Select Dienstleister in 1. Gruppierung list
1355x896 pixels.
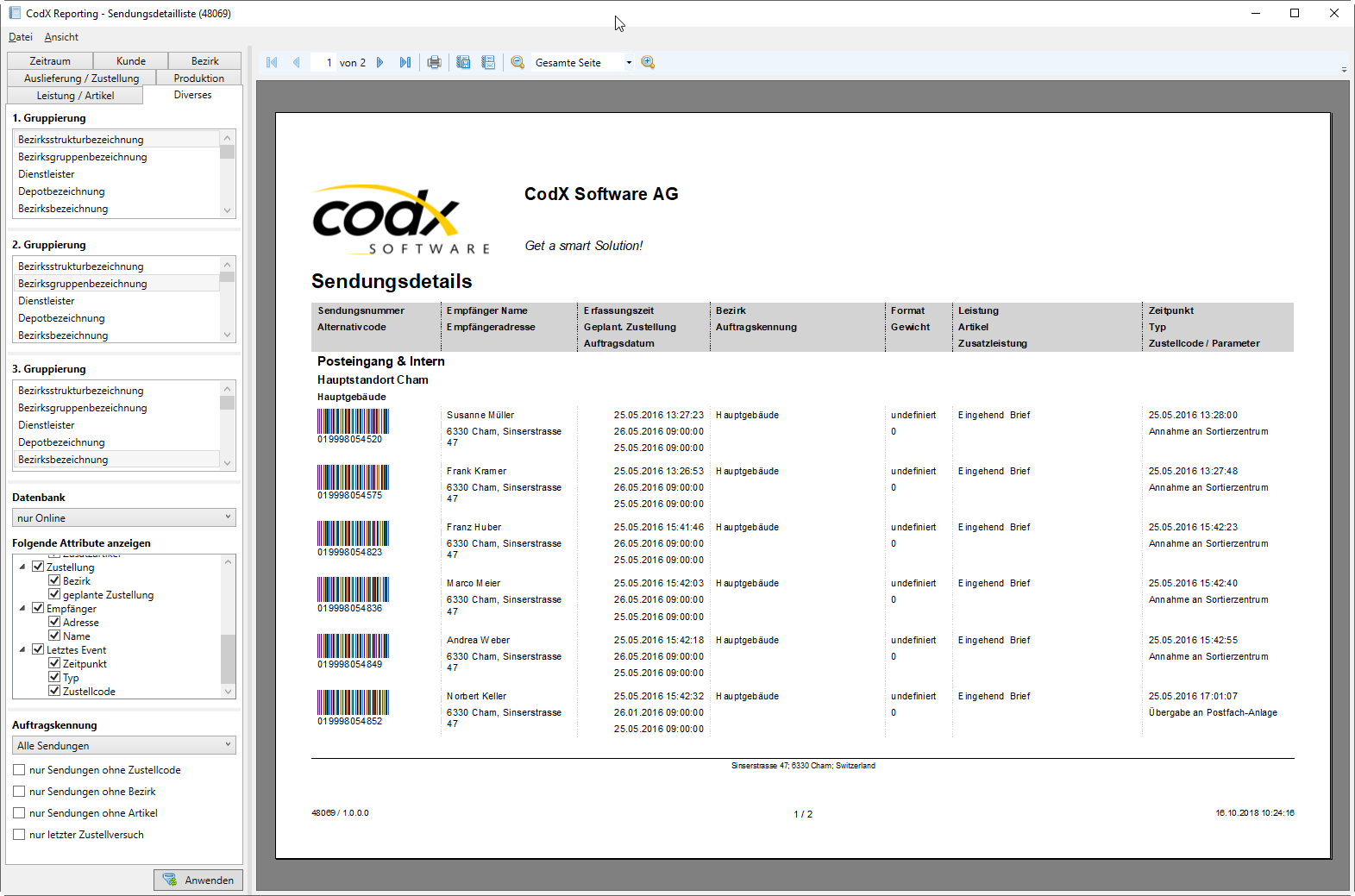(x=47, y=174)
